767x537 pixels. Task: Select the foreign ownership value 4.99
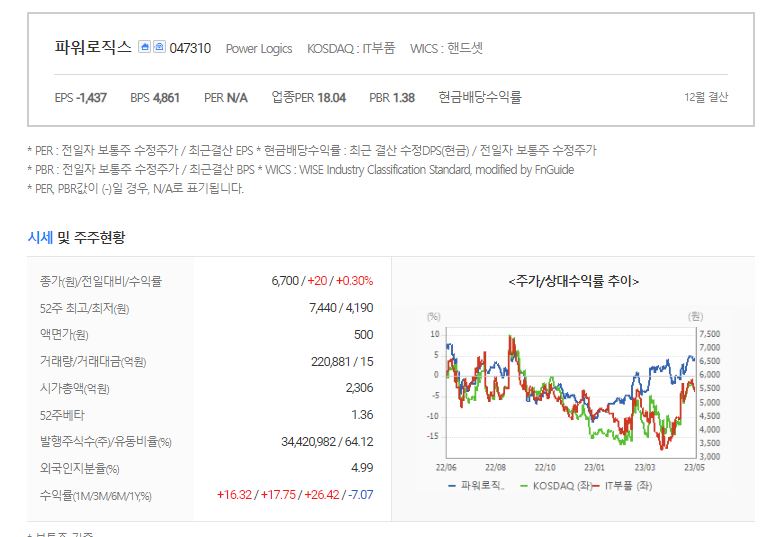(362, 468)
